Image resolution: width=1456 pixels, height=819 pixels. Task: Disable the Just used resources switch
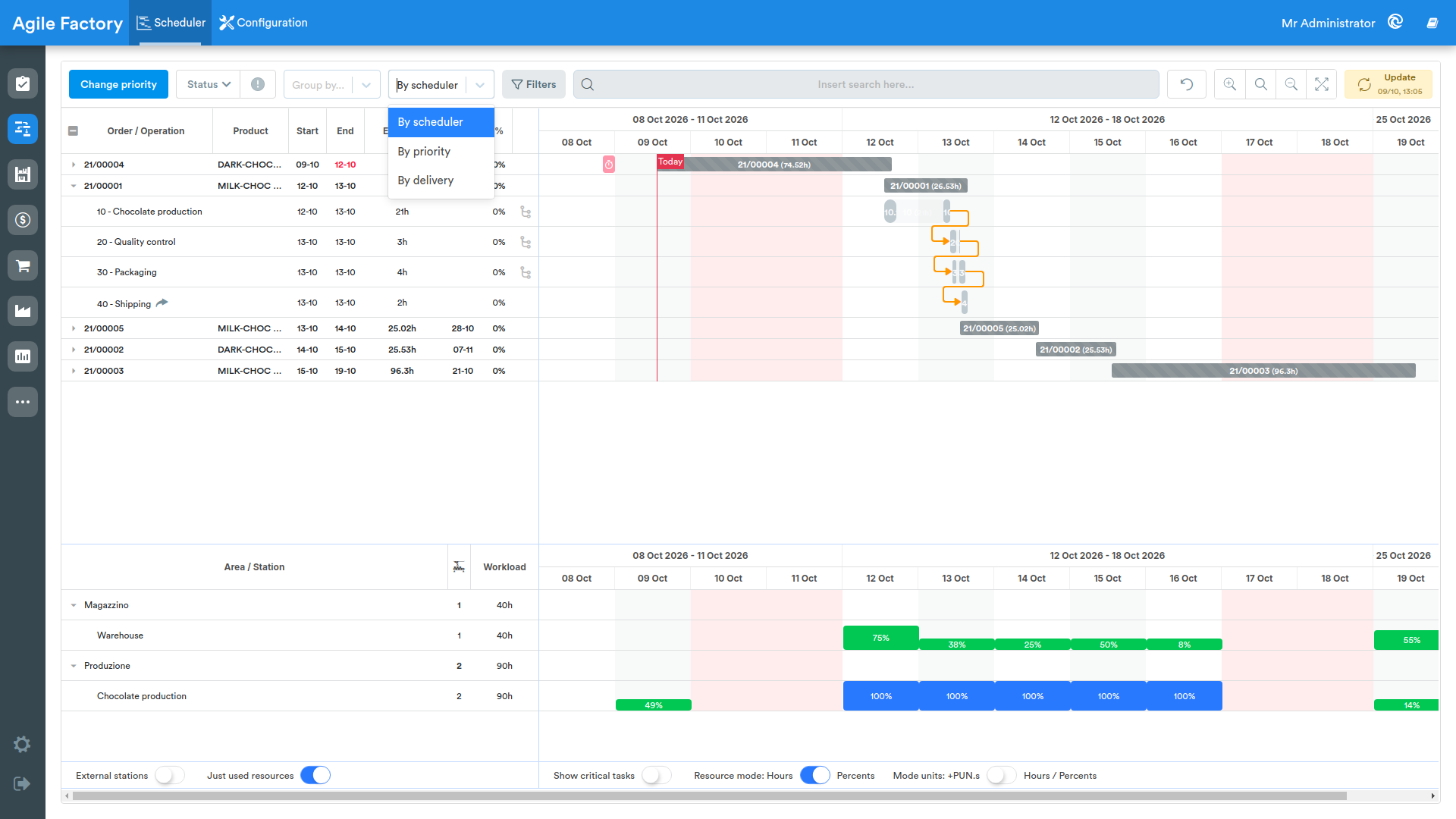coord(315,775)
